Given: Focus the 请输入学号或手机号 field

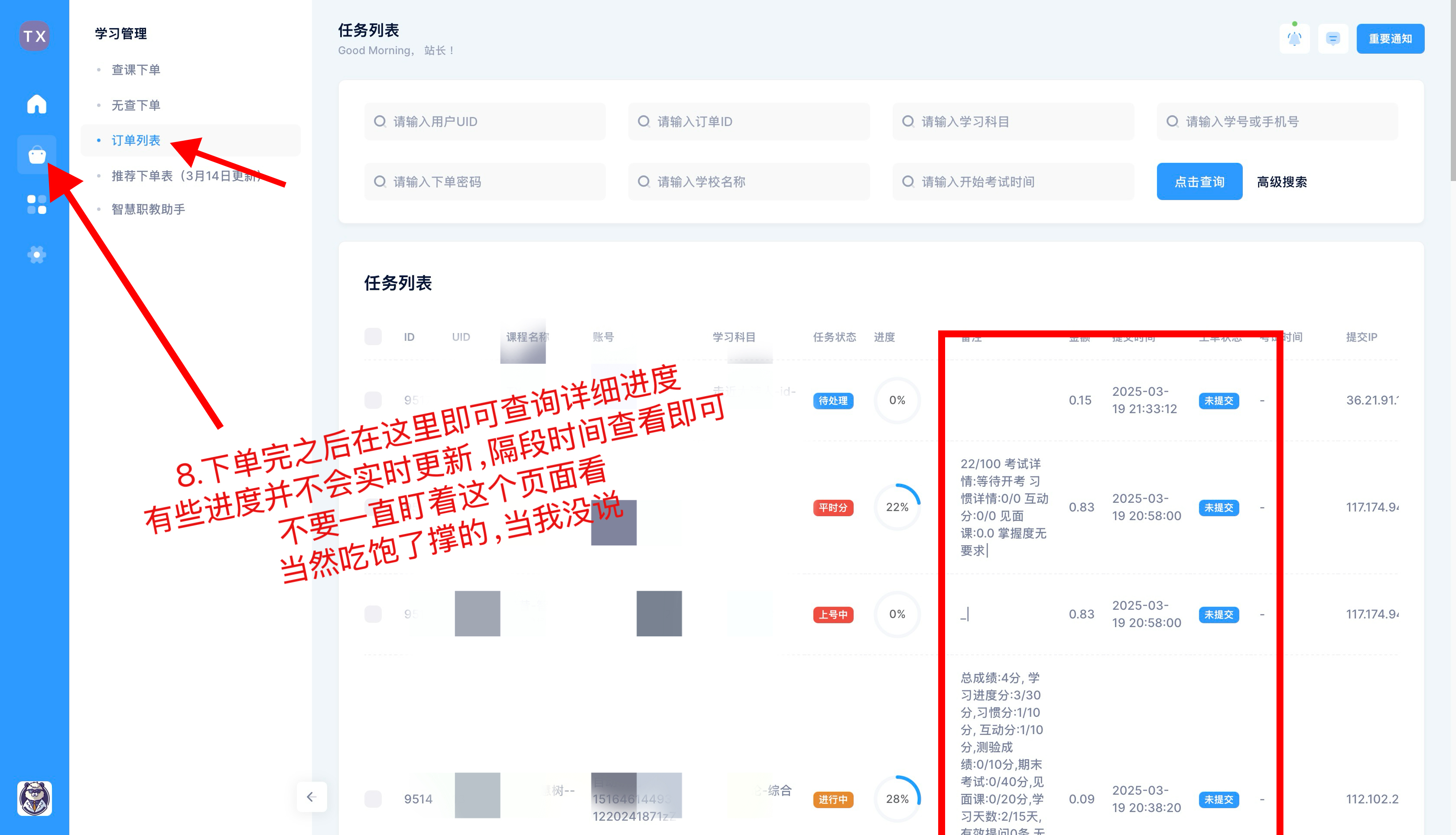Looking at the screenshot, I should coord(1277,121).
